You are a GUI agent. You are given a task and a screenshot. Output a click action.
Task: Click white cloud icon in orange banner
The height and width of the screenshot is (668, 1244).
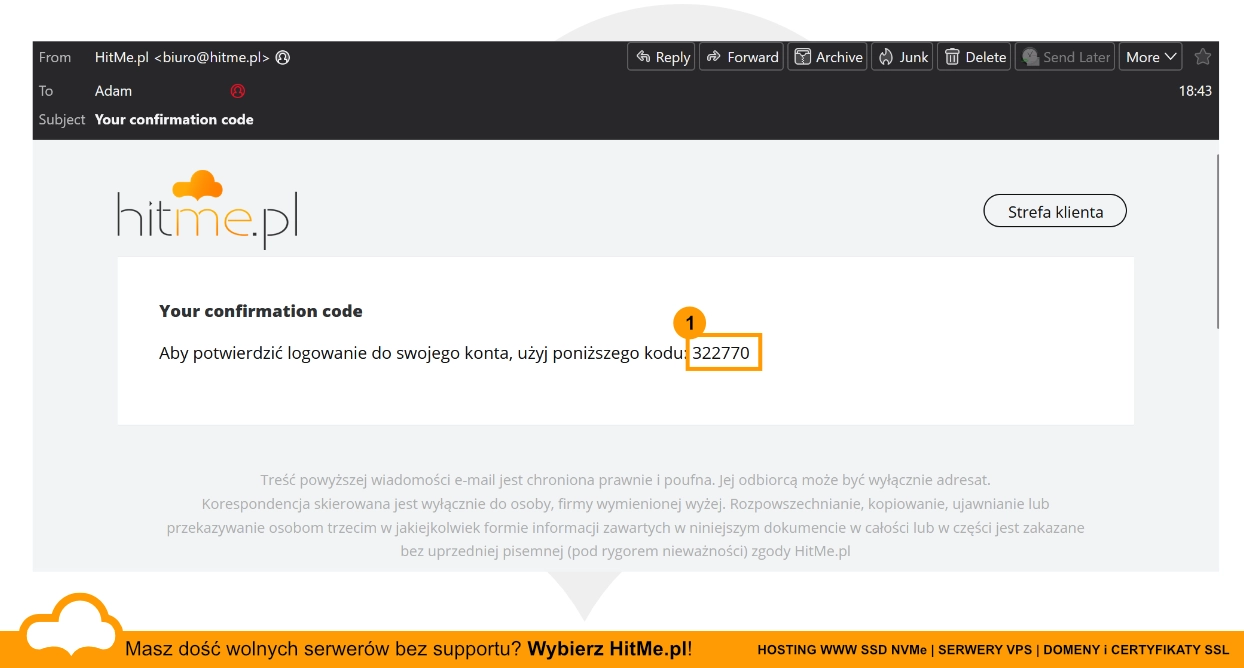(70, 630)
